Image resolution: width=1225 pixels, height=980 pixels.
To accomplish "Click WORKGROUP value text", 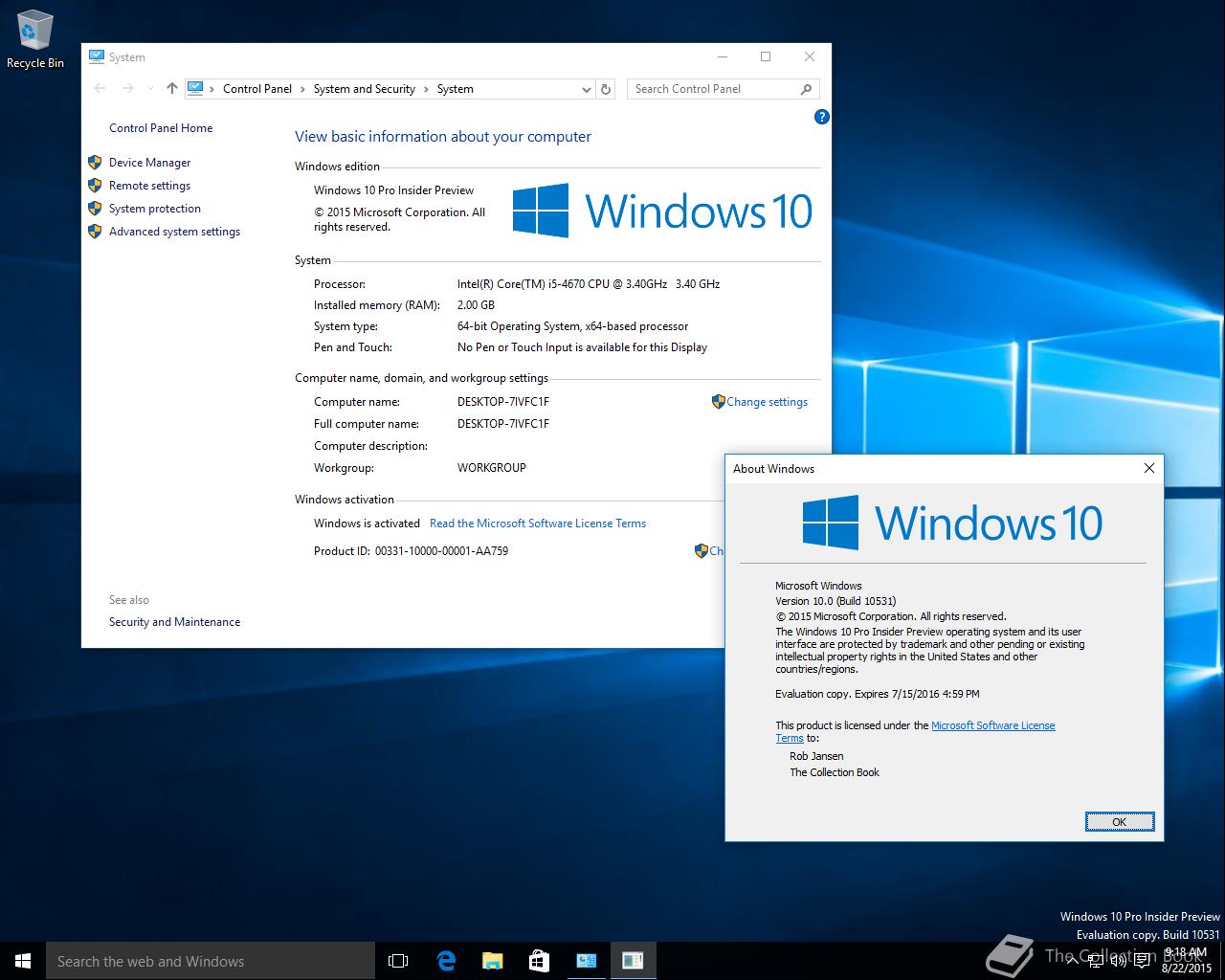I will point(492,468).
